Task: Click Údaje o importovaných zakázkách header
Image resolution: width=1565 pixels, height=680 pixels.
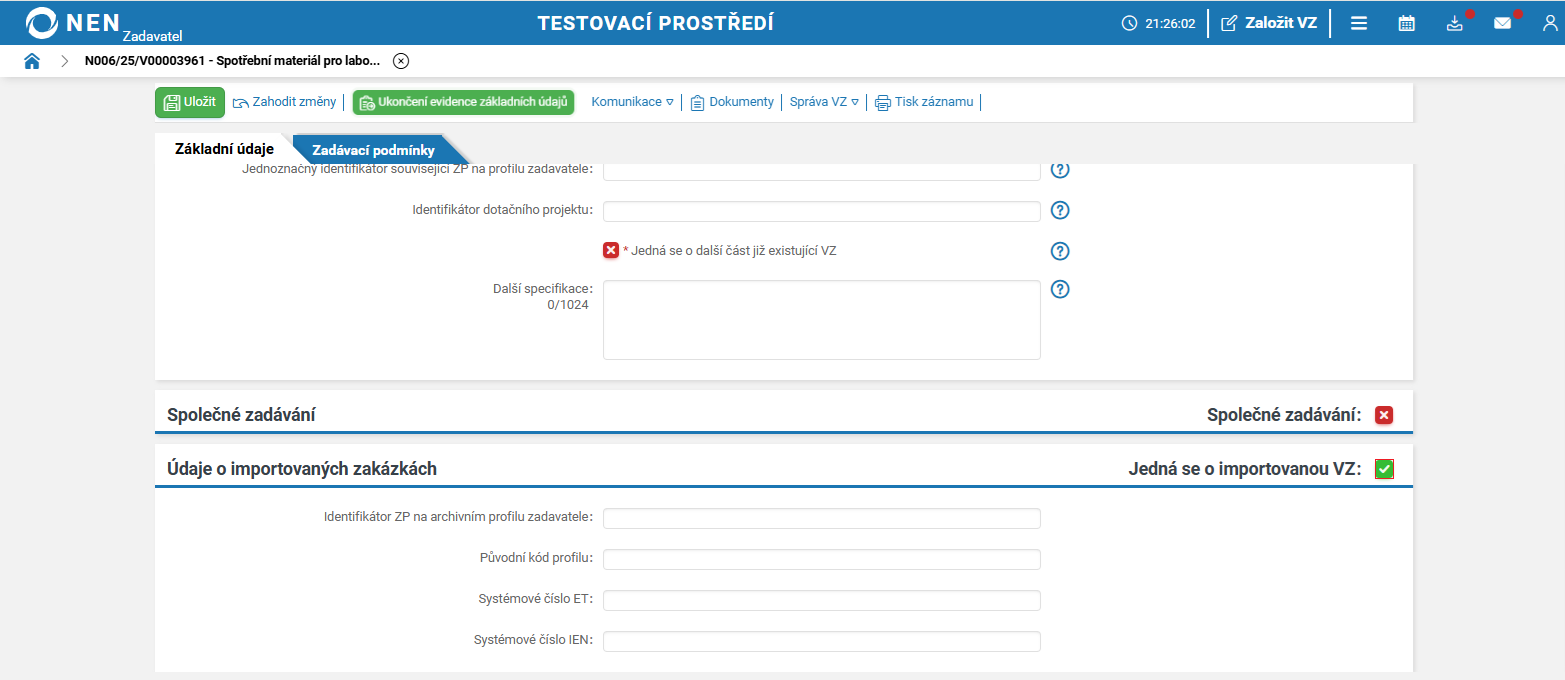Action: pos(302,469)
